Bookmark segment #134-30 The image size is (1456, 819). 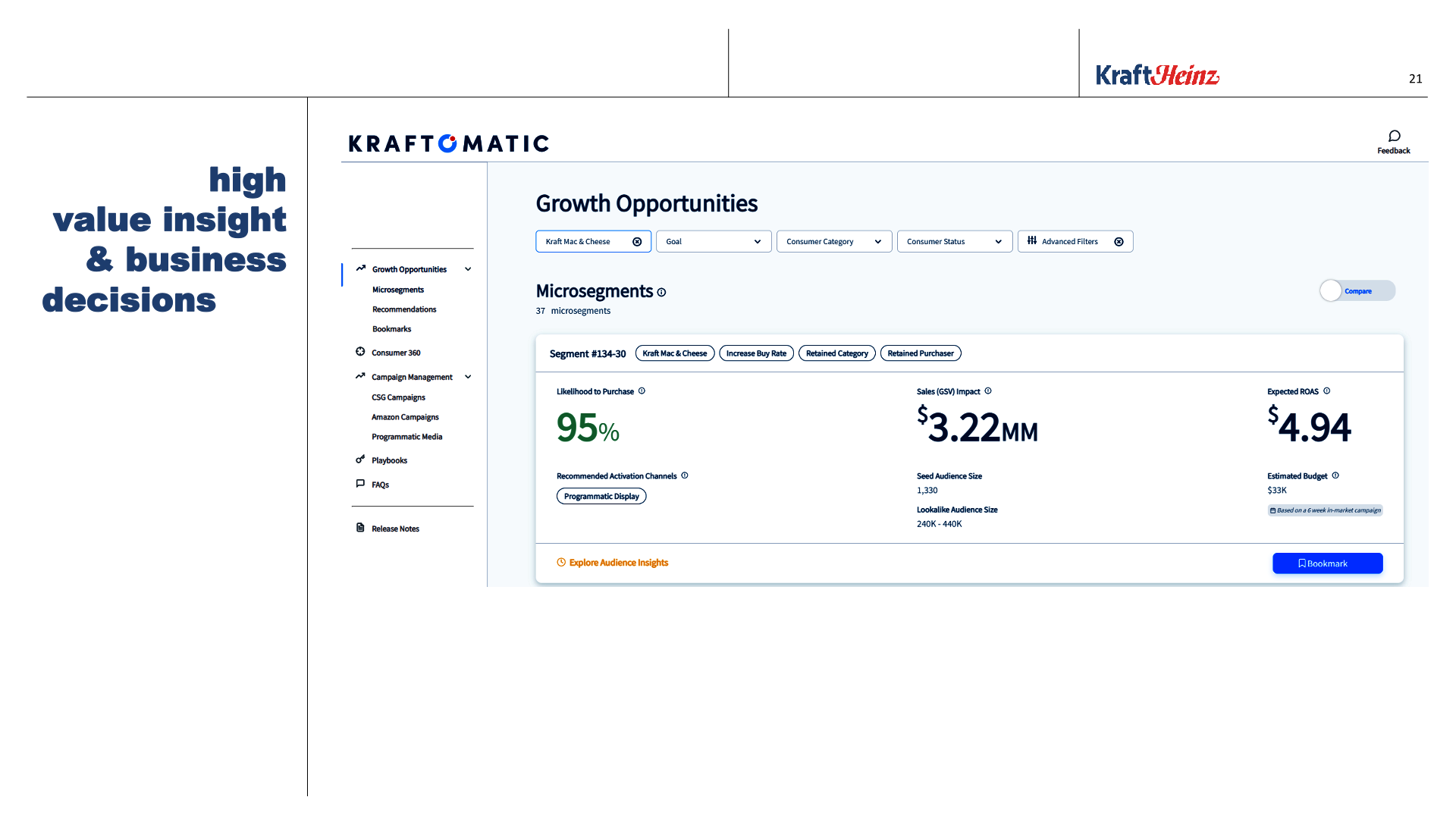[x=1327, y=563]
